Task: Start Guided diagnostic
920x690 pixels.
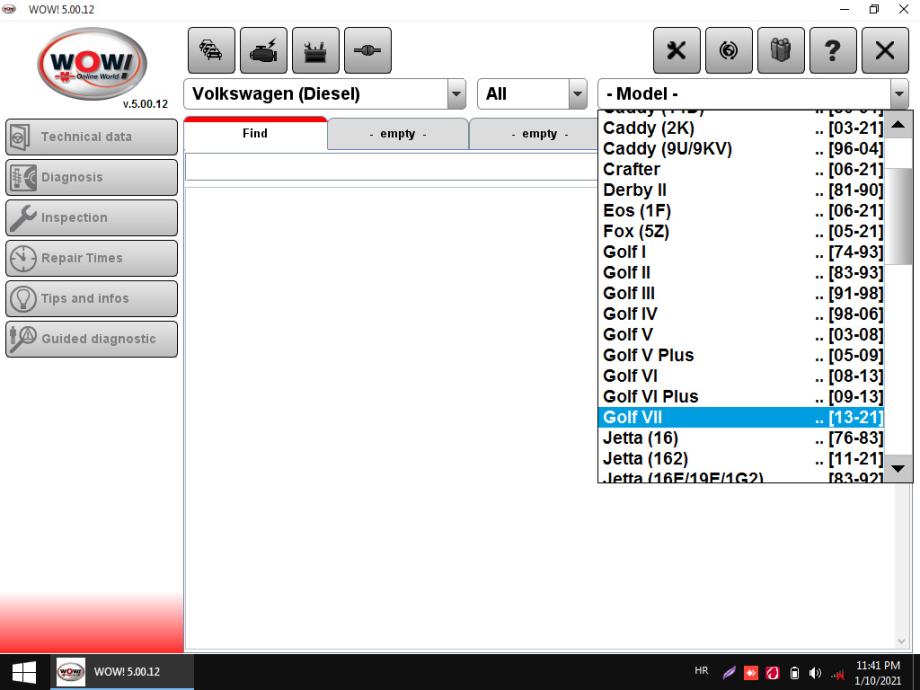Action: pos(92,339)
